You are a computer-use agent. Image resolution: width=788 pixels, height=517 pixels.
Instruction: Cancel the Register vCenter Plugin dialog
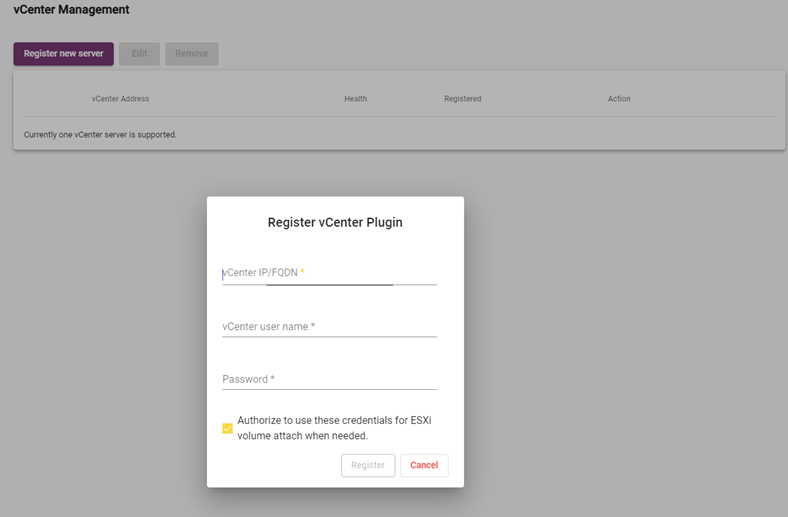pos(424,465)
